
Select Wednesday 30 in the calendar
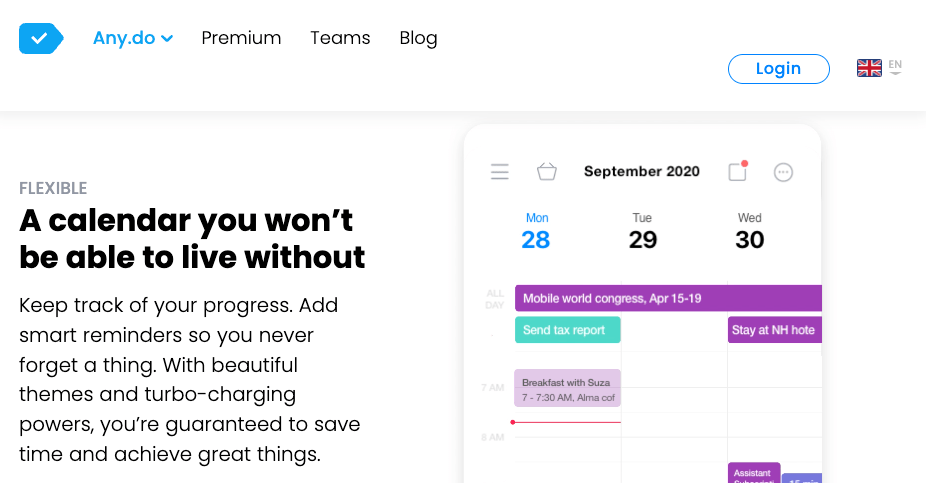coord(749,232)
